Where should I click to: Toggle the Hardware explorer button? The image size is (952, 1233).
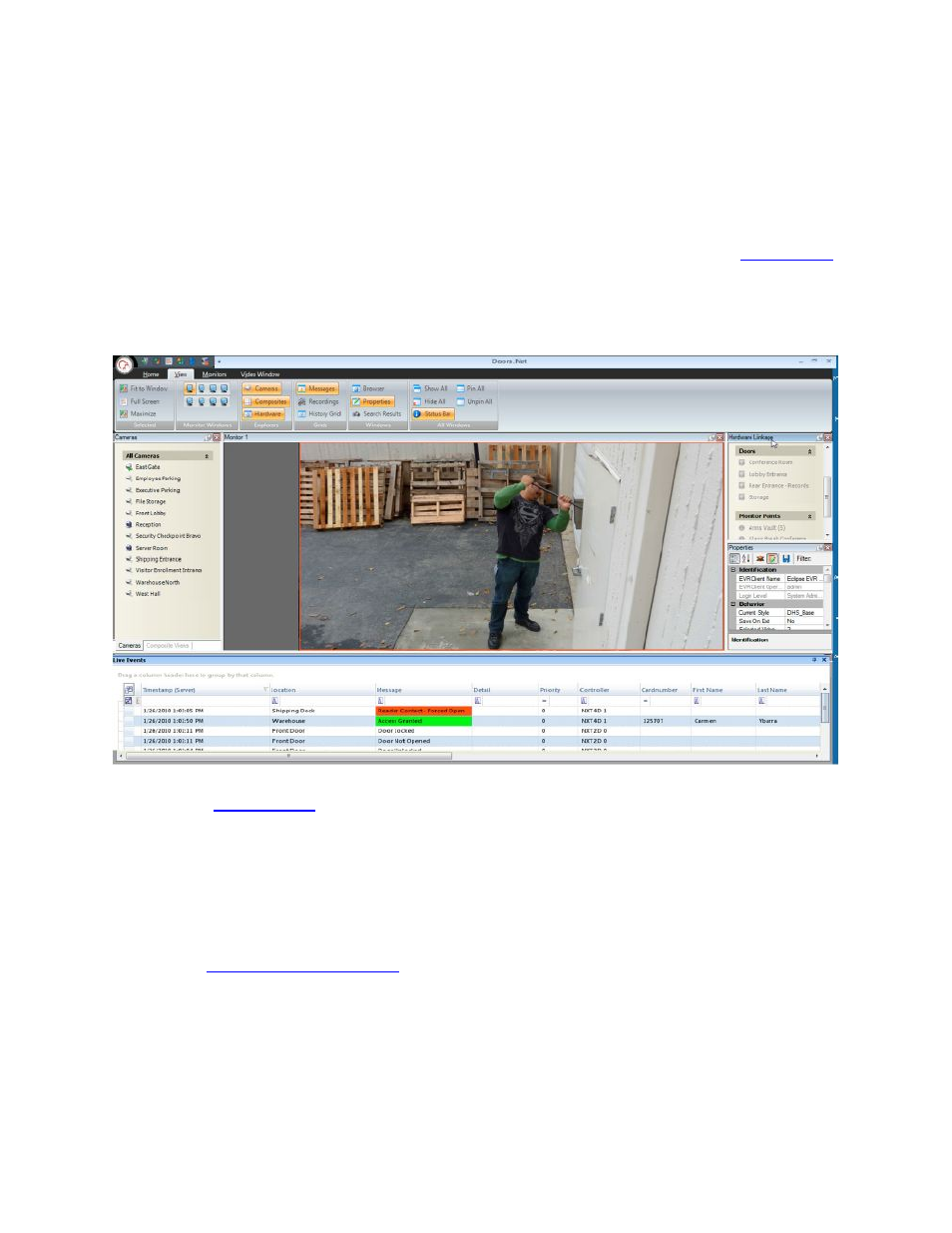click(x=263, y=413)
